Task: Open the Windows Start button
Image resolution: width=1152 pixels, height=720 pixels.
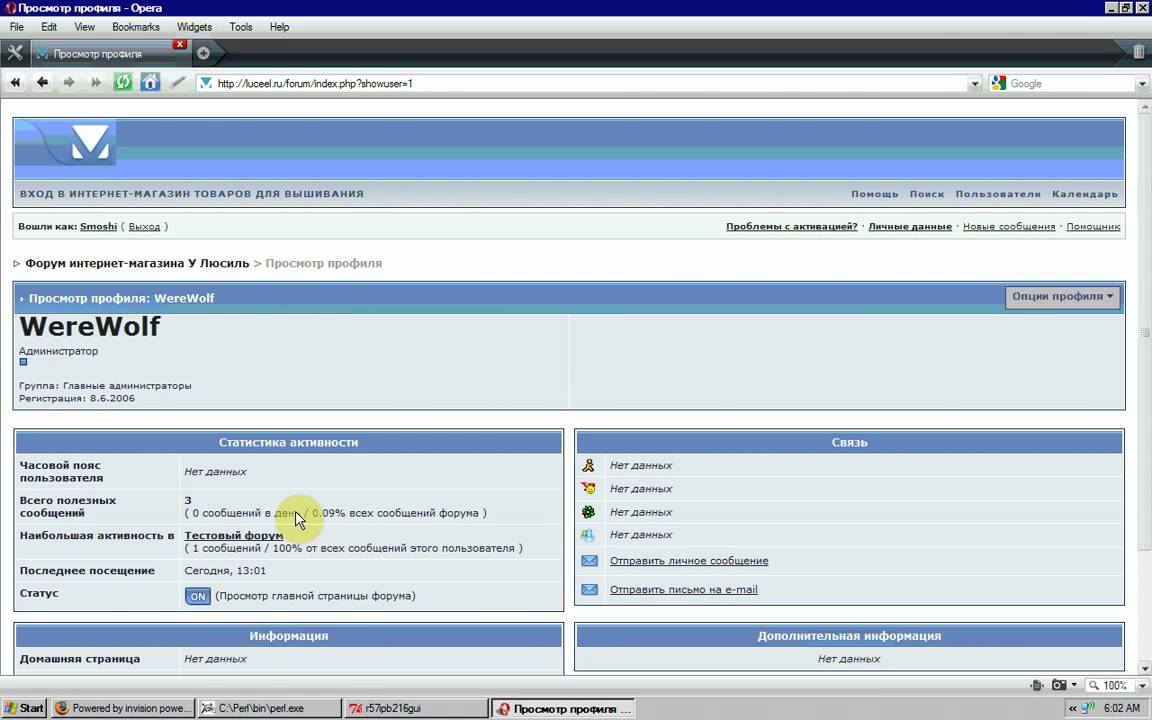Action: [24, 708]
